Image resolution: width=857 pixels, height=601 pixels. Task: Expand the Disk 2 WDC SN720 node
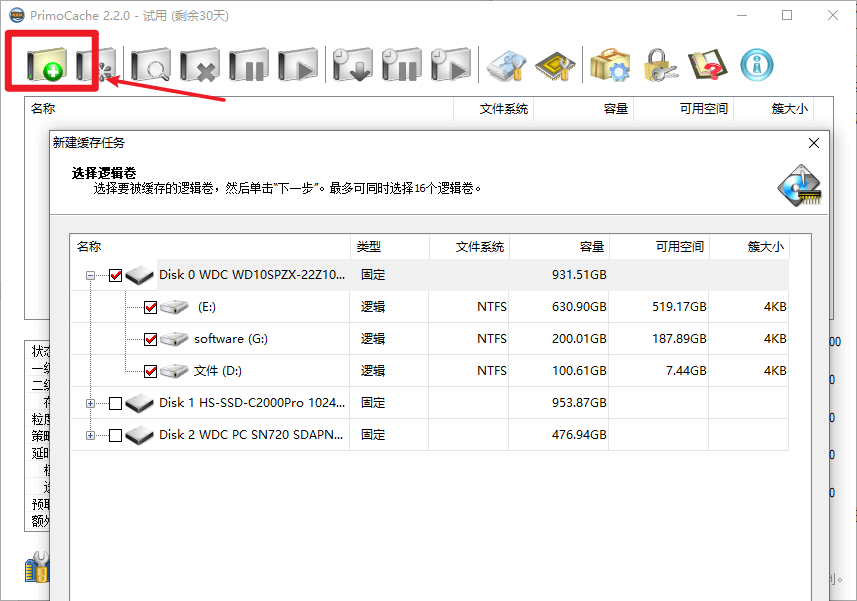91,434
